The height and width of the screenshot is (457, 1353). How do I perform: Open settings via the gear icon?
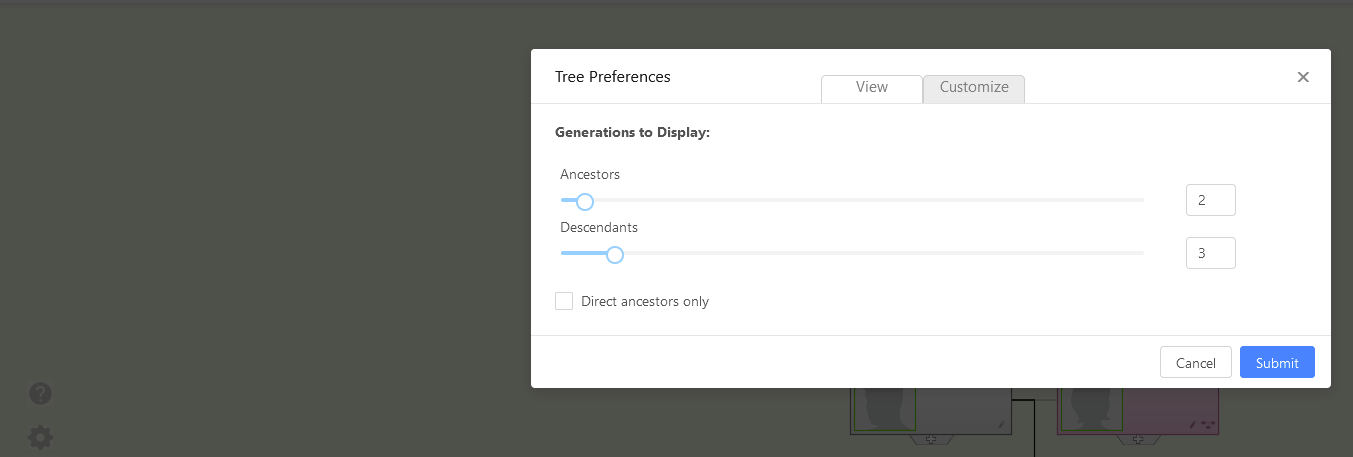point(40,437)
